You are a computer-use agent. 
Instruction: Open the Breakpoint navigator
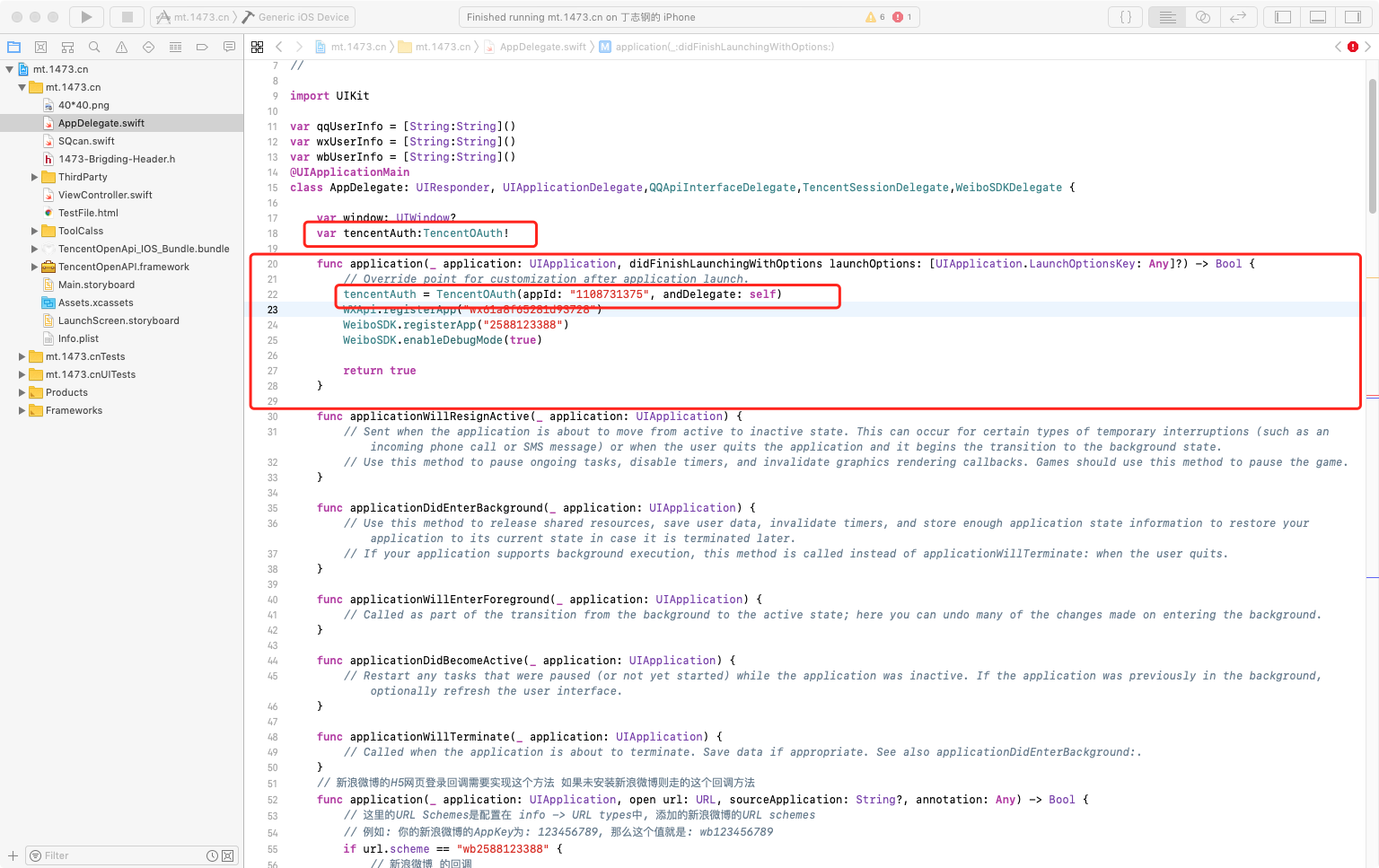click(x=202, y=47)
